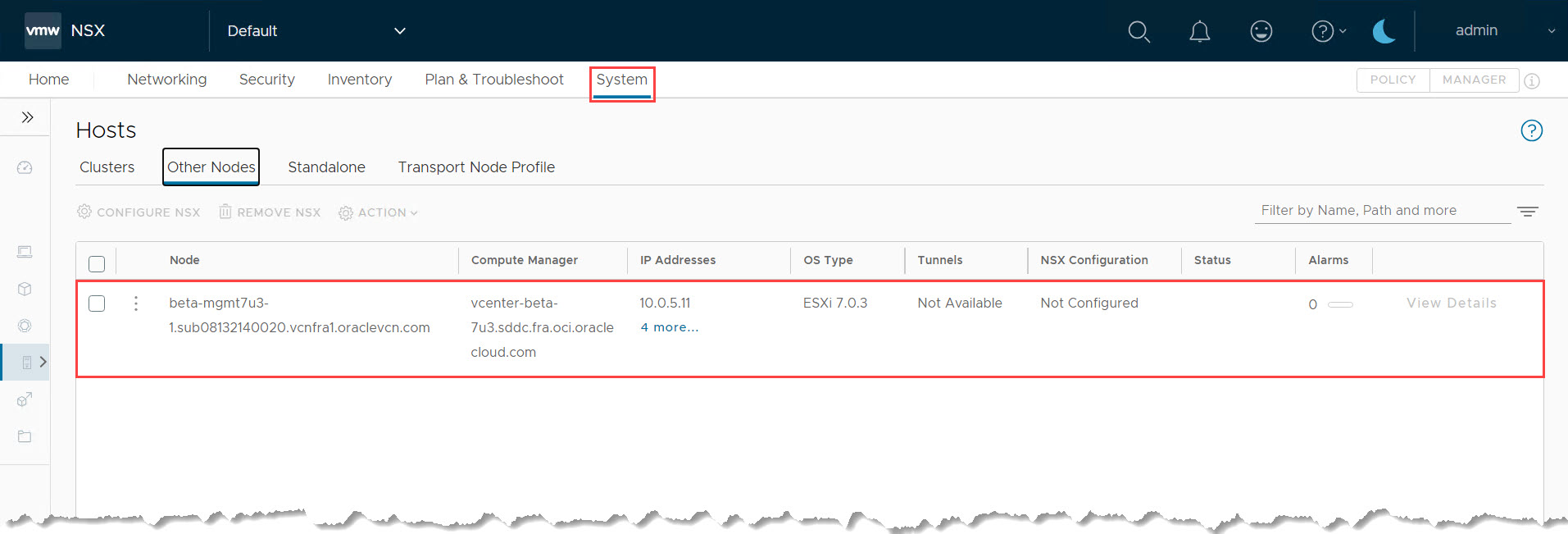
Task: Click the REMOVE NSX button
Action: point(270,212)
